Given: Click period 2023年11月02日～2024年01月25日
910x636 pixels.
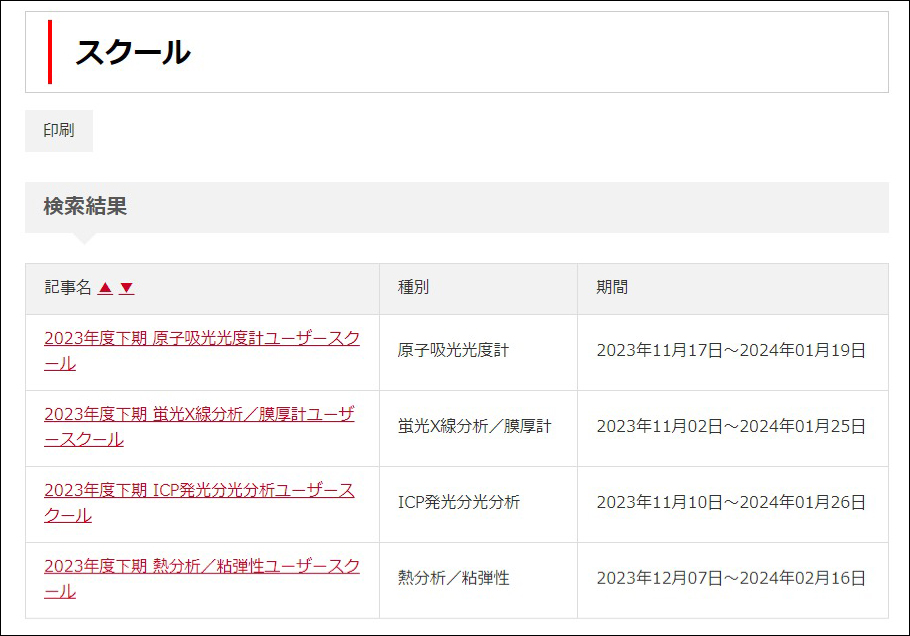Looking at the screenshot, I should (x=731, y=427).
